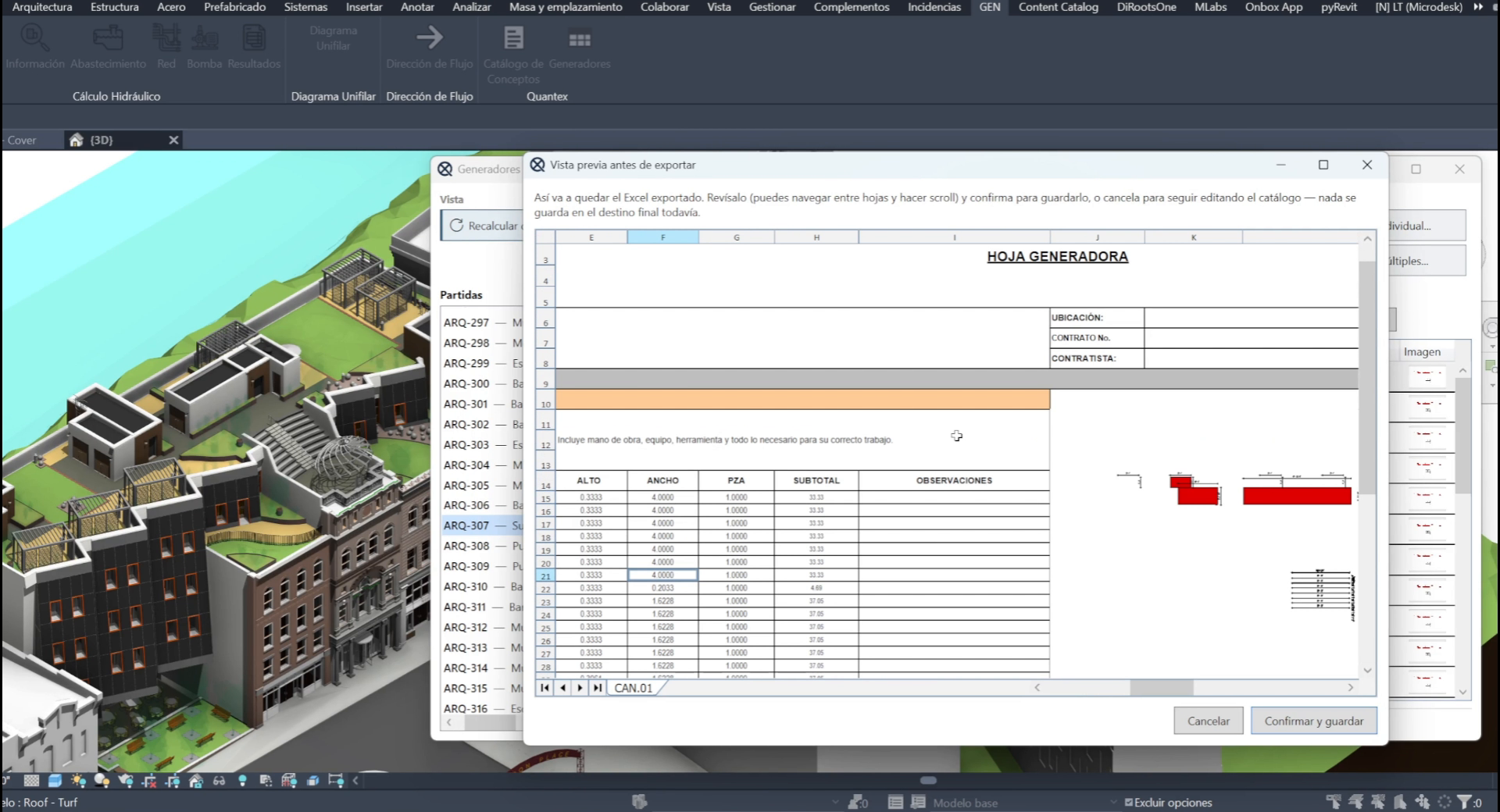Screen dimensions: 1500x812
Task: Expand the view control bar chevron
Action: click(x=355, y=780)
